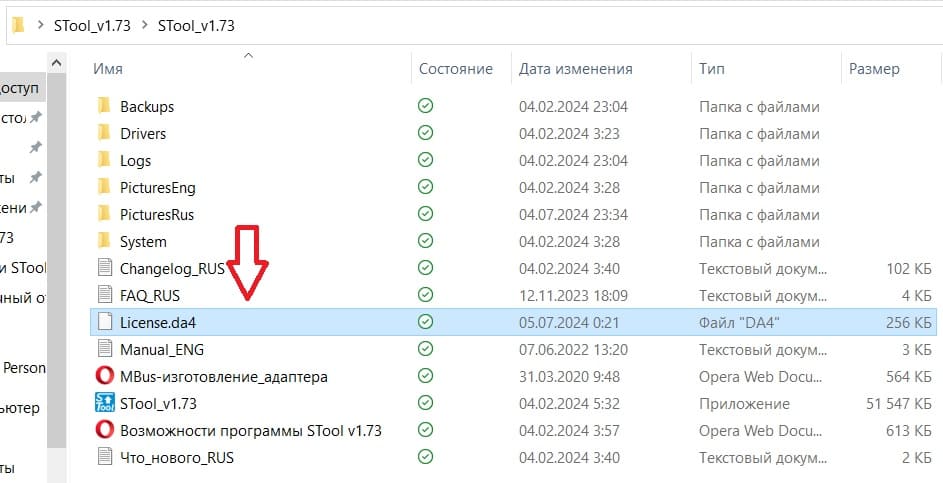The image size is (943, 483).
Task: Click the Opera icon of Возможности программы STool
Action: [105, 430]
